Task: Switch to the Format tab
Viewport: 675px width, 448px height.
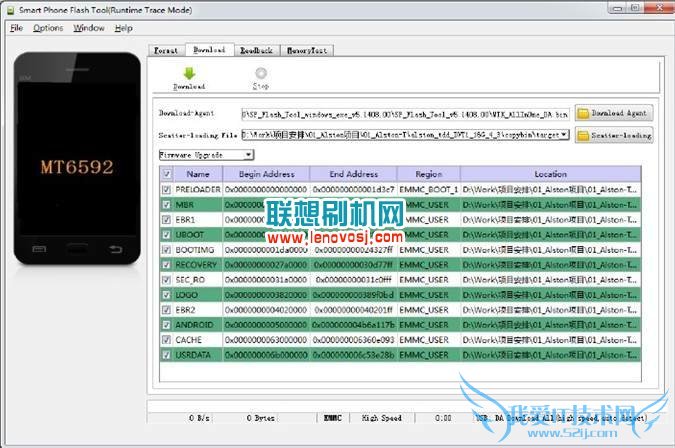Action: [166, 50]
